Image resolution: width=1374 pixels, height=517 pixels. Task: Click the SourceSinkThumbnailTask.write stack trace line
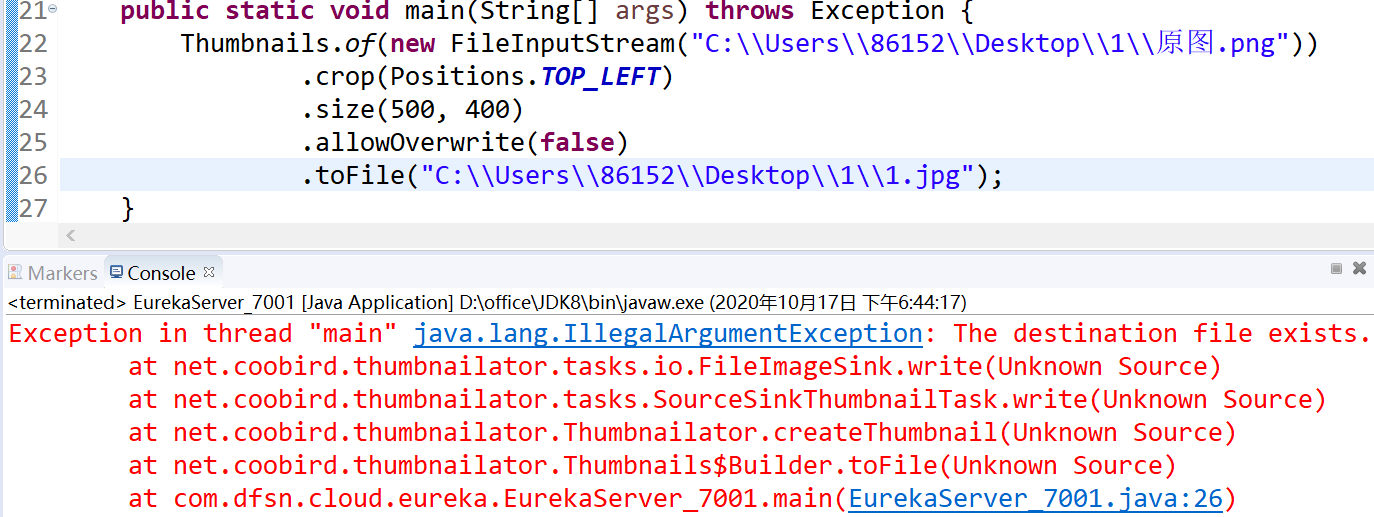click(x=727, y=400)
